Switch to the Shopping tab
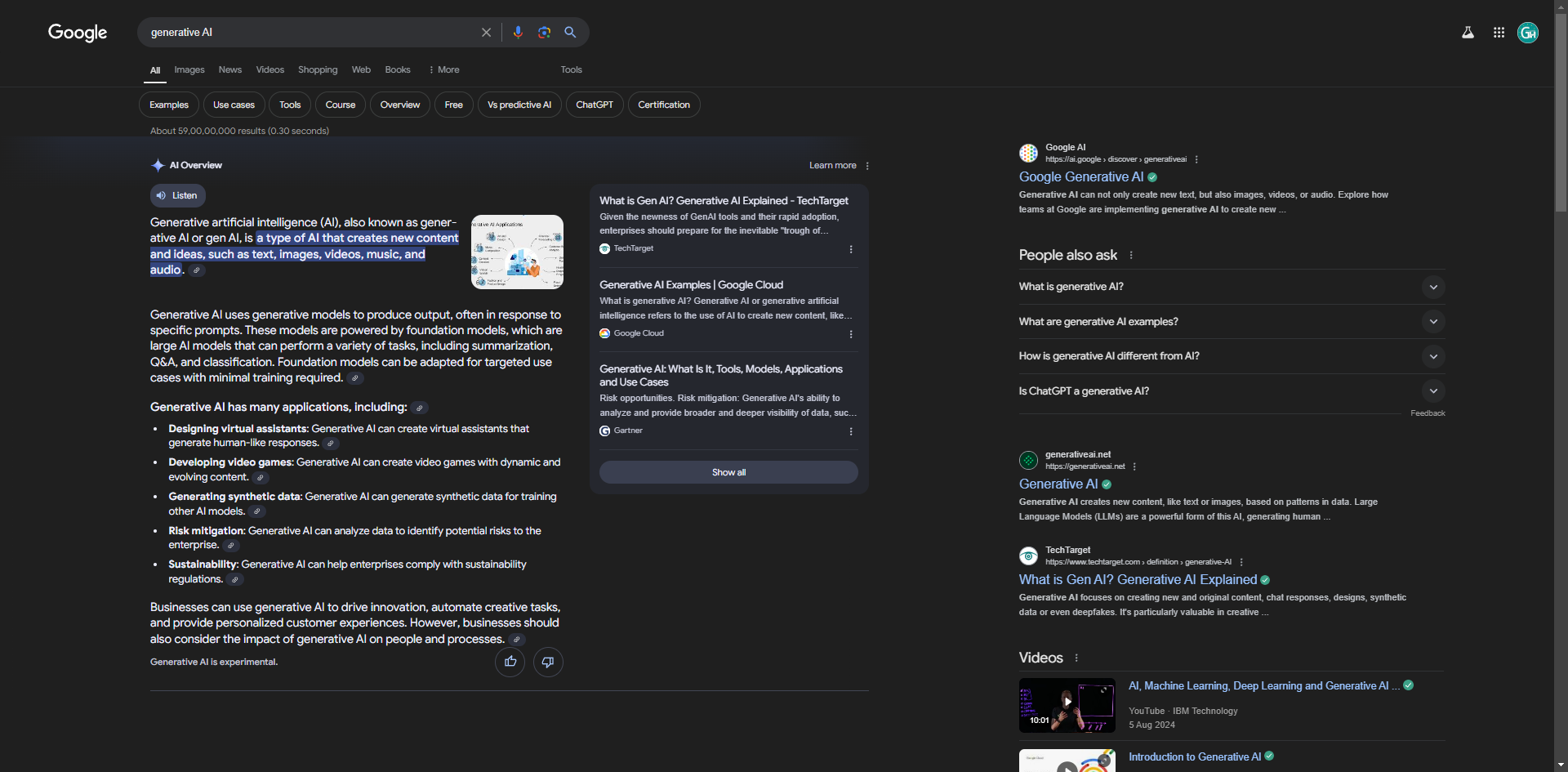The height and width of the screenshot is (772, 1568). click(x=318, y=69)
